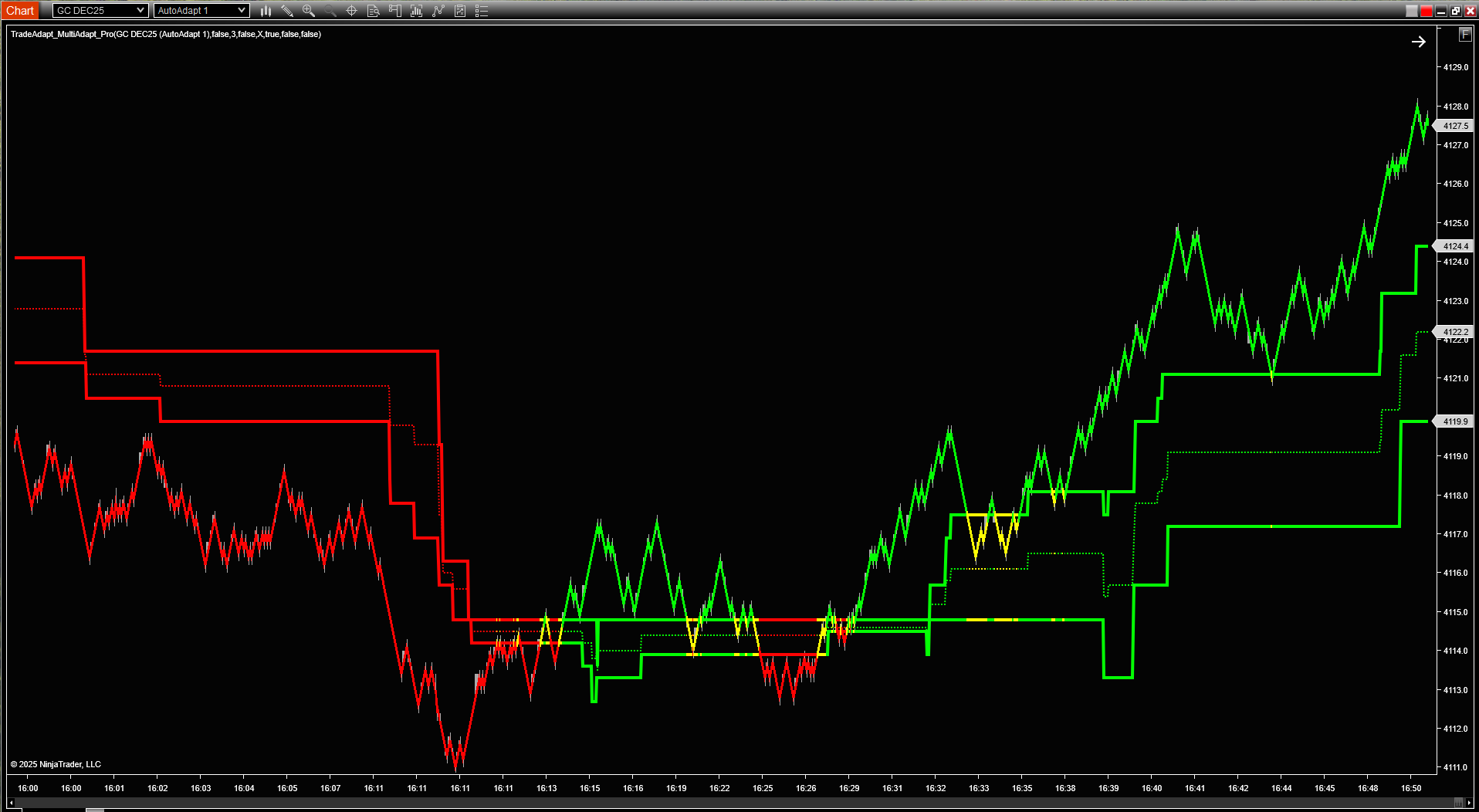
Task: Click the zoom in magnifier icon
Action: pyautogui.click(x=309, y=11)
